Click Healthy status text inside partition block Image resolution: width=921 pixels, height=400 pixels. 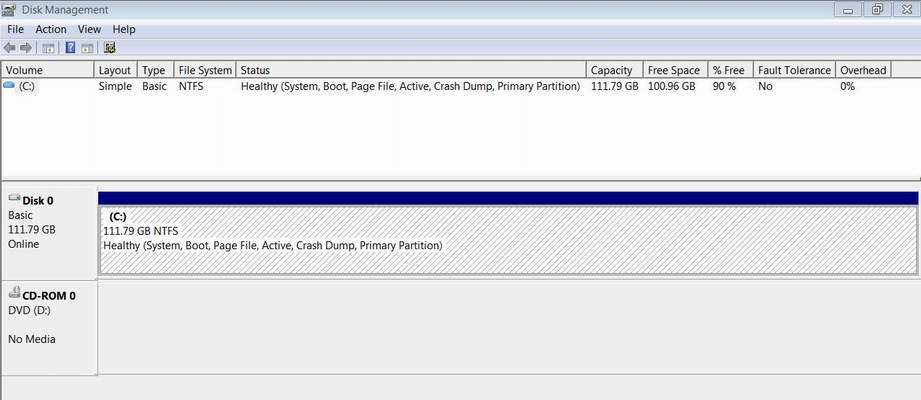coord(273,245)
